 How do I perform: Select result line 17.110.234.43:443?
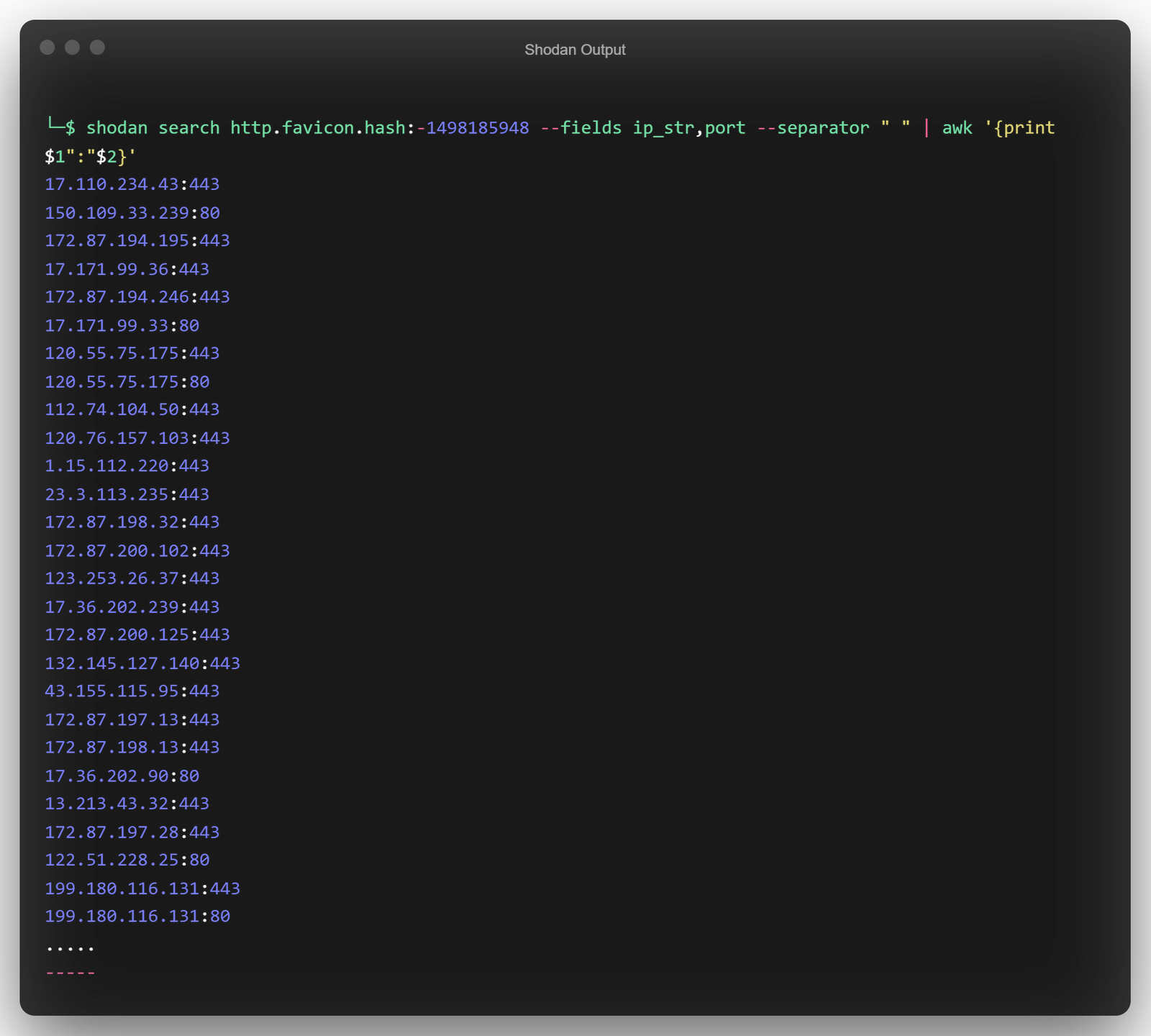pyautogui.click(x=132, y=184)
